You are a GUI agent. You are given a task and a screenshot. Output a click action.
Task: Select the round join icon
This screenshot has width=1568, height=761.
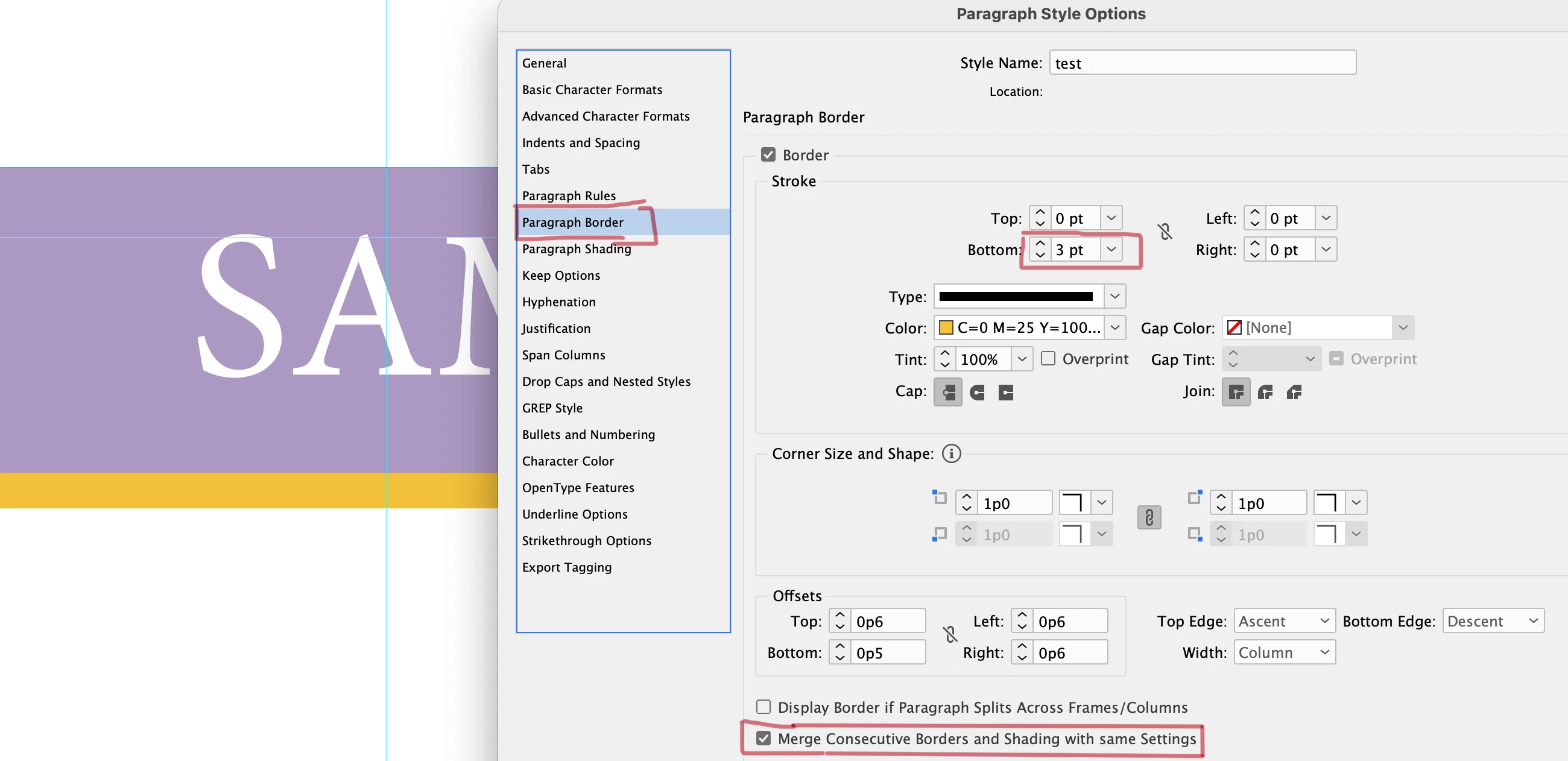pos(1265,392)
